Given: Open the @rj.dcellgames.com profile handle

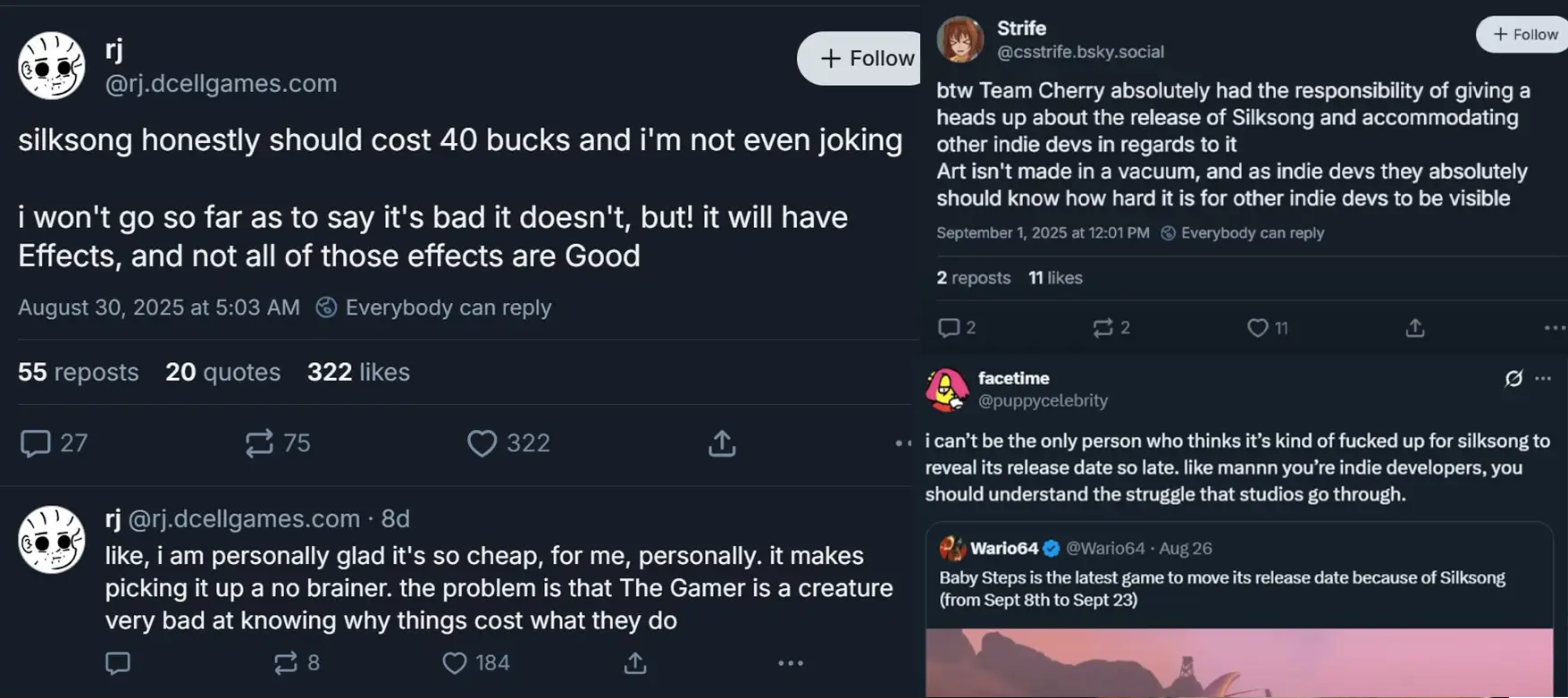Looking at the screenshot, I should [221, 83].
